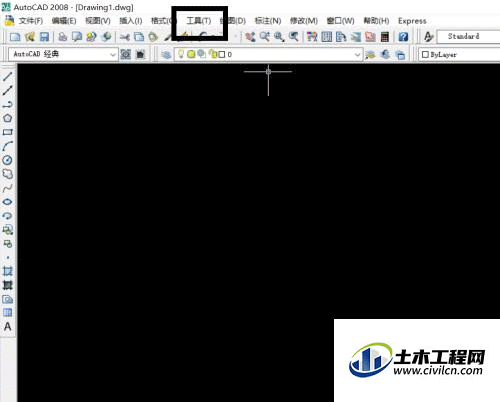This screenshot has height=402, width=500.
Task: Toggle layer 0 lock icon
Action: pyautogui.click(x=212, y=54)
